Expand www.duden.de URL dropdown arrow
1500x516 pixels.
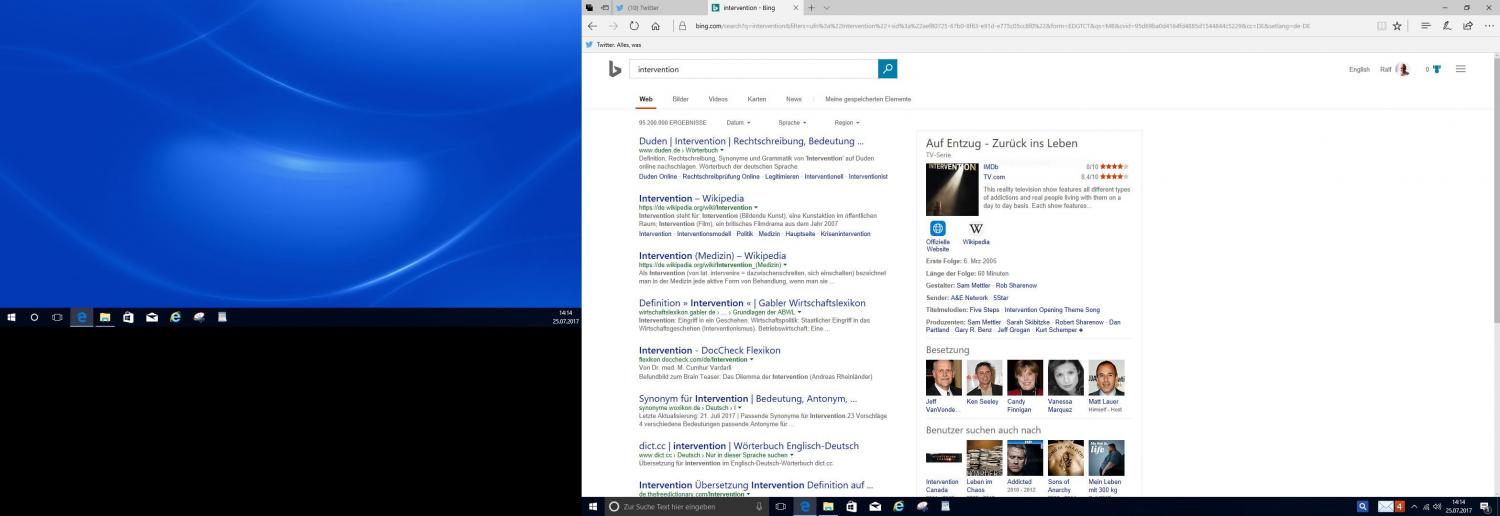coord(721,150)
